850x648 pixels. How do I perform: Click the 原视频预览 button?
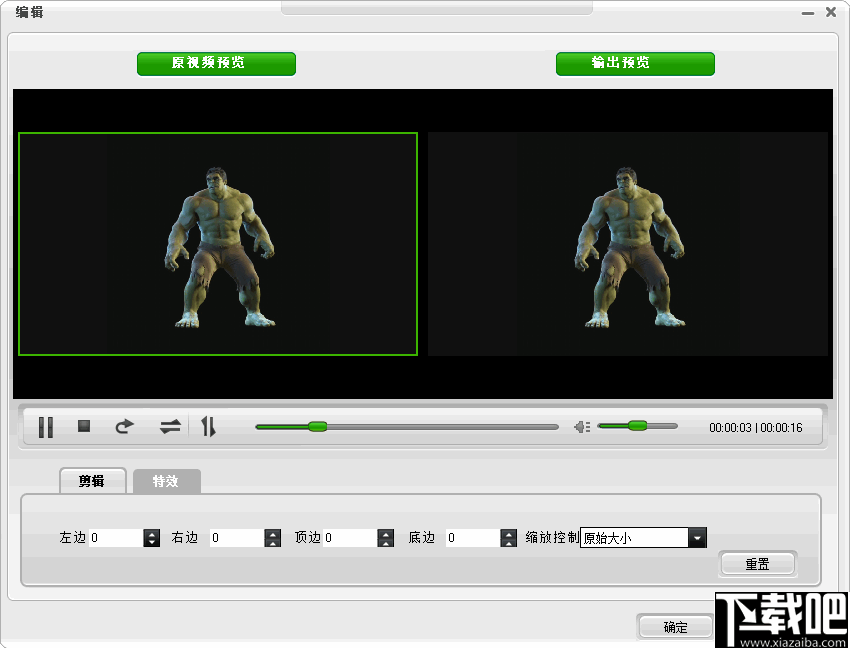216,63
